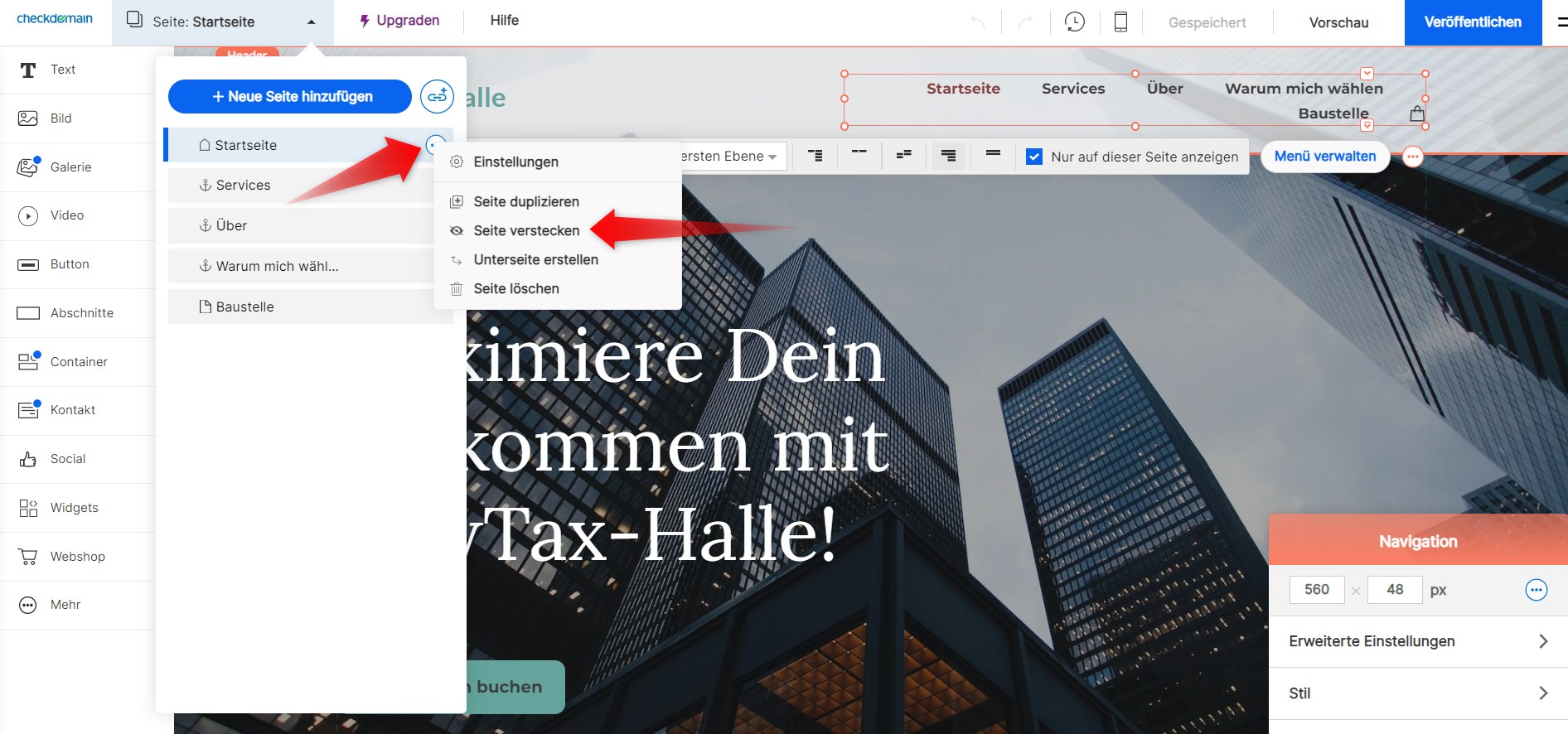Choose Seite duplizieren from context menu
Screen dimensions: 1568x734
526,202
